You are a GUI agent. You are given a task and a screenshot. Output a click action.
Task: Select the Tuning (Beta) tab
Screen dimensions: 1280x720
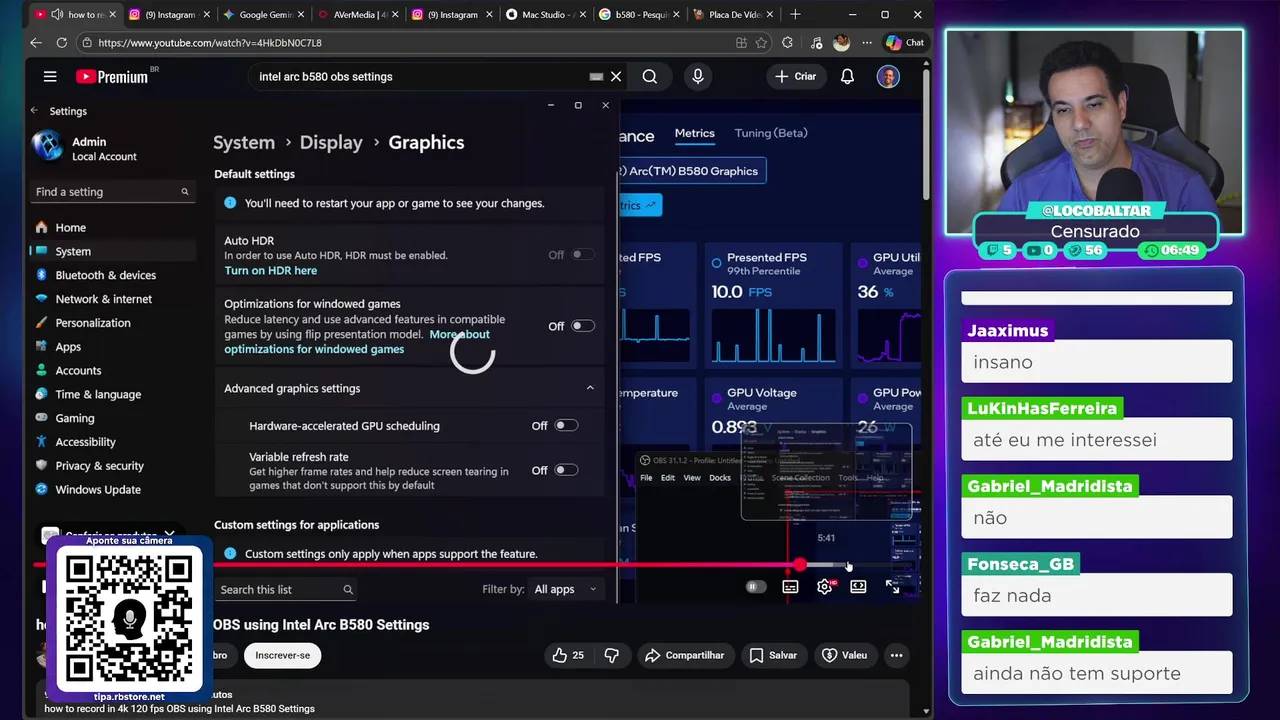pyautogui.click(x=771, y=133)
